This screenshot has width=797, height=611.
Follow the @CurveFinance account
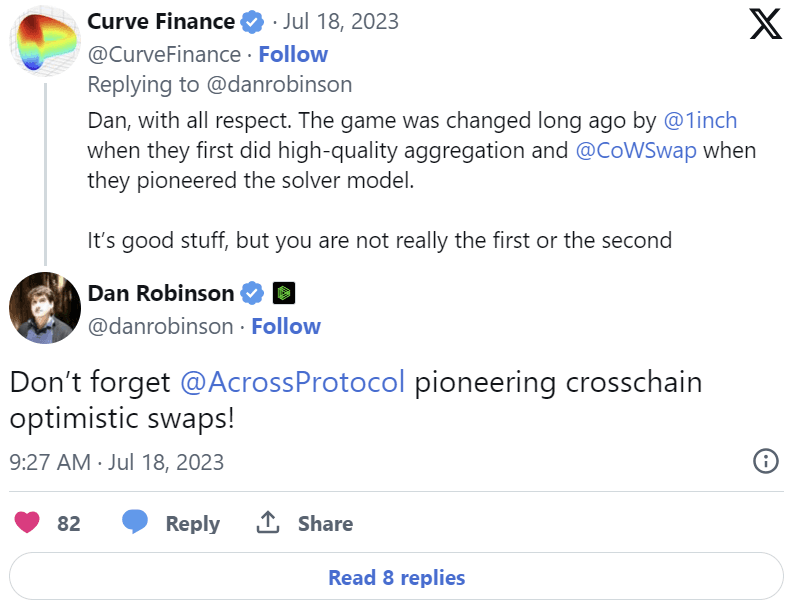[x=293, y=54]
